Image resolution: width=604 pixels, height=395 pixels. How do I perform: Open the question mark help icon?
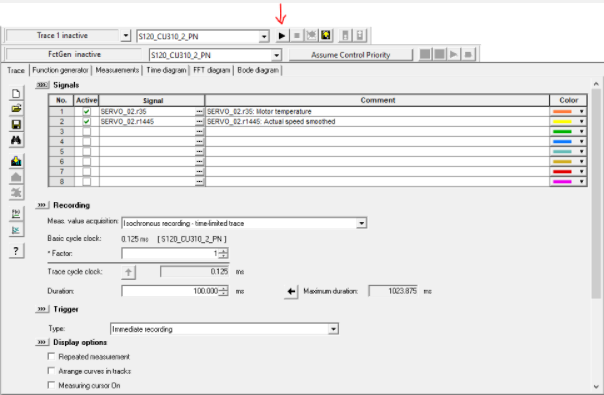16,251
